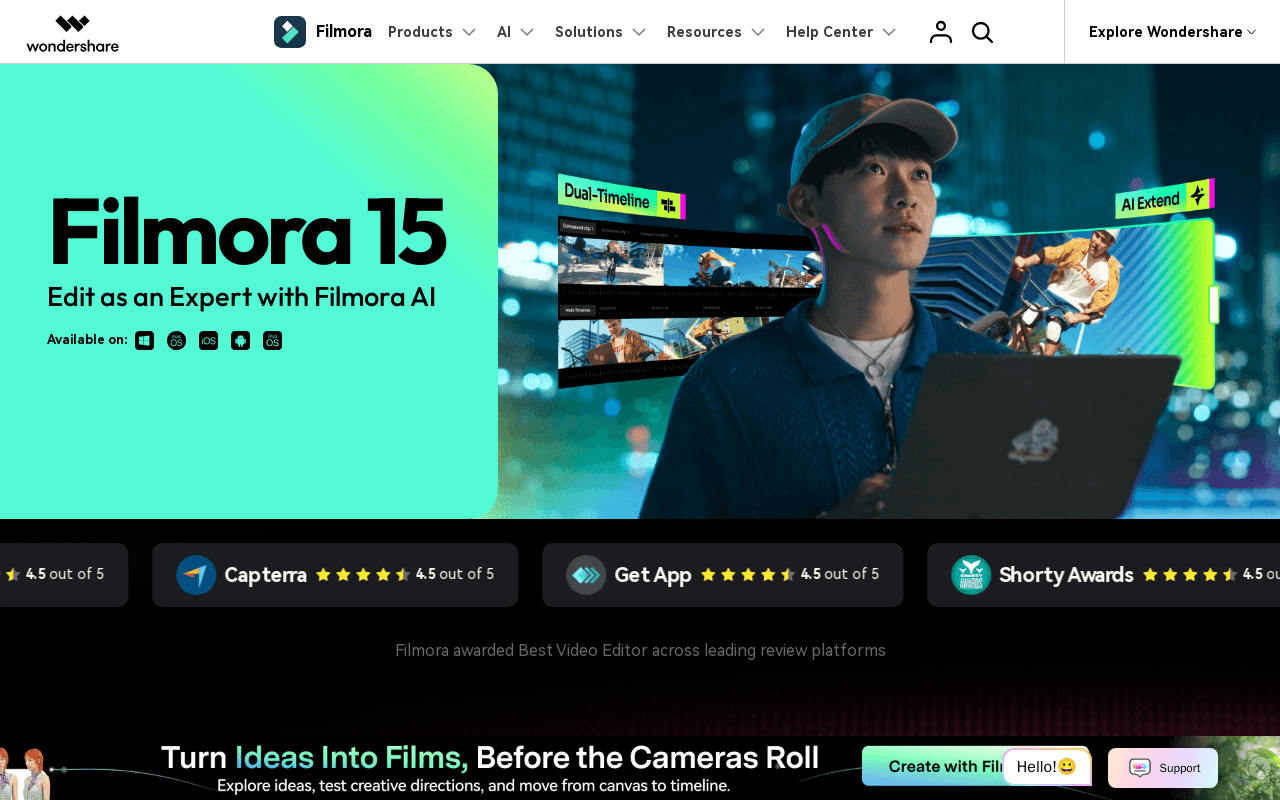Expand the Products chevron arrow
Viewport: 1280px width, 800px height.
pyautogui.click(x=469, y=32)
